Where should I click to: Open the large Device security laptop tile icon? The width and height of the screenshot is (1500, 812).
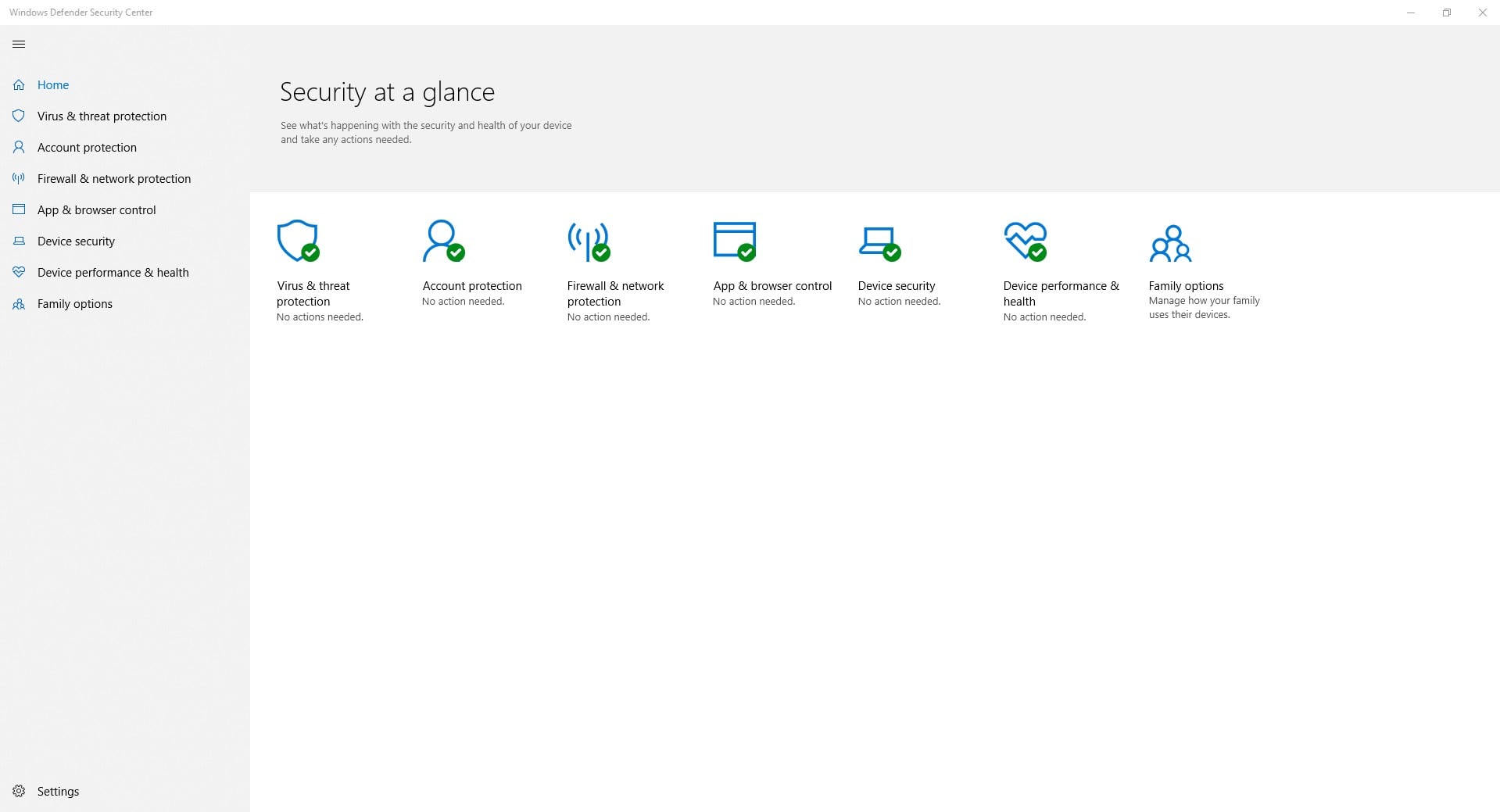(x=879, y=243)
